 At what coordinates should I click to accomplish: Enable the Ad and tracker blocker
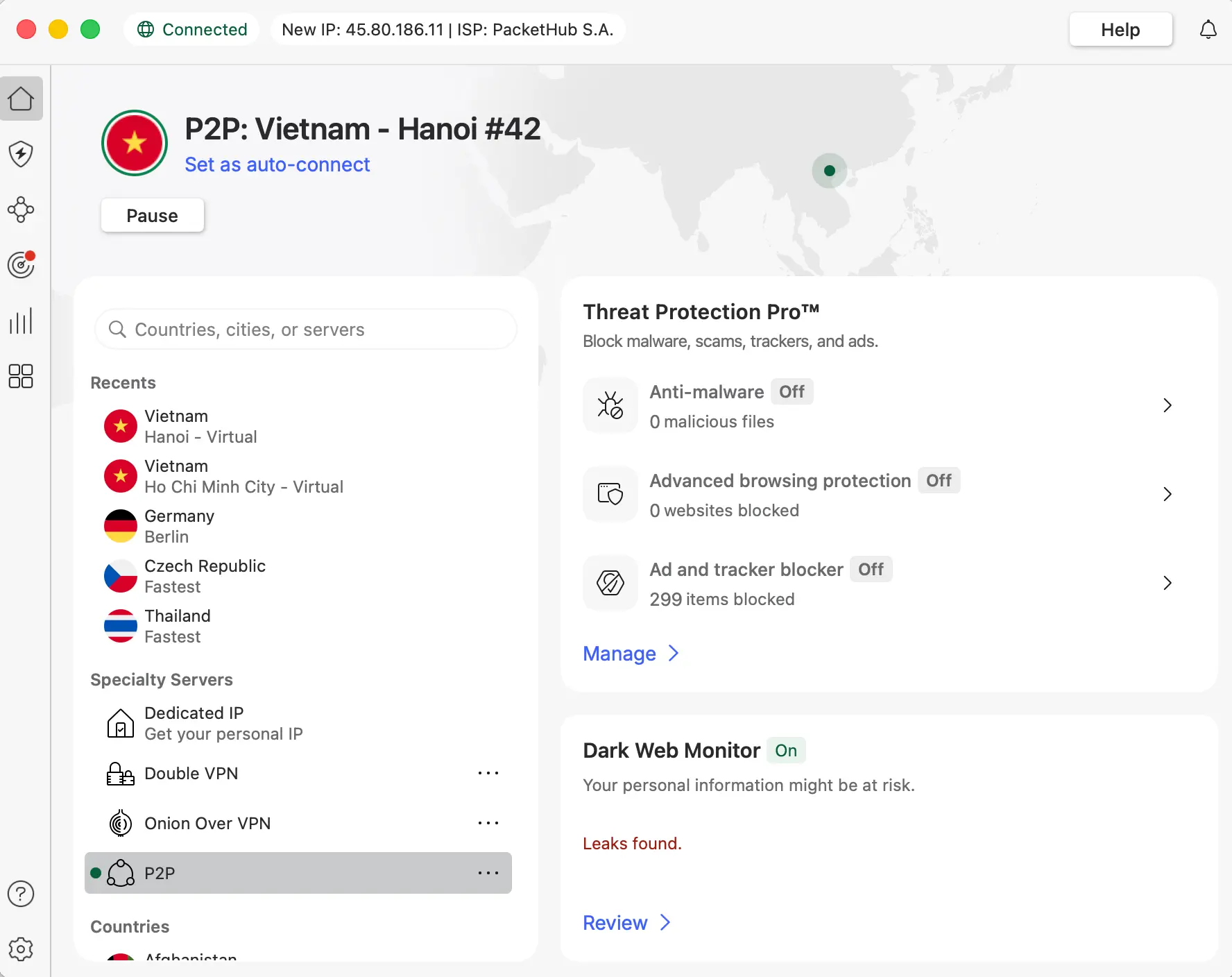click(871, 569)
